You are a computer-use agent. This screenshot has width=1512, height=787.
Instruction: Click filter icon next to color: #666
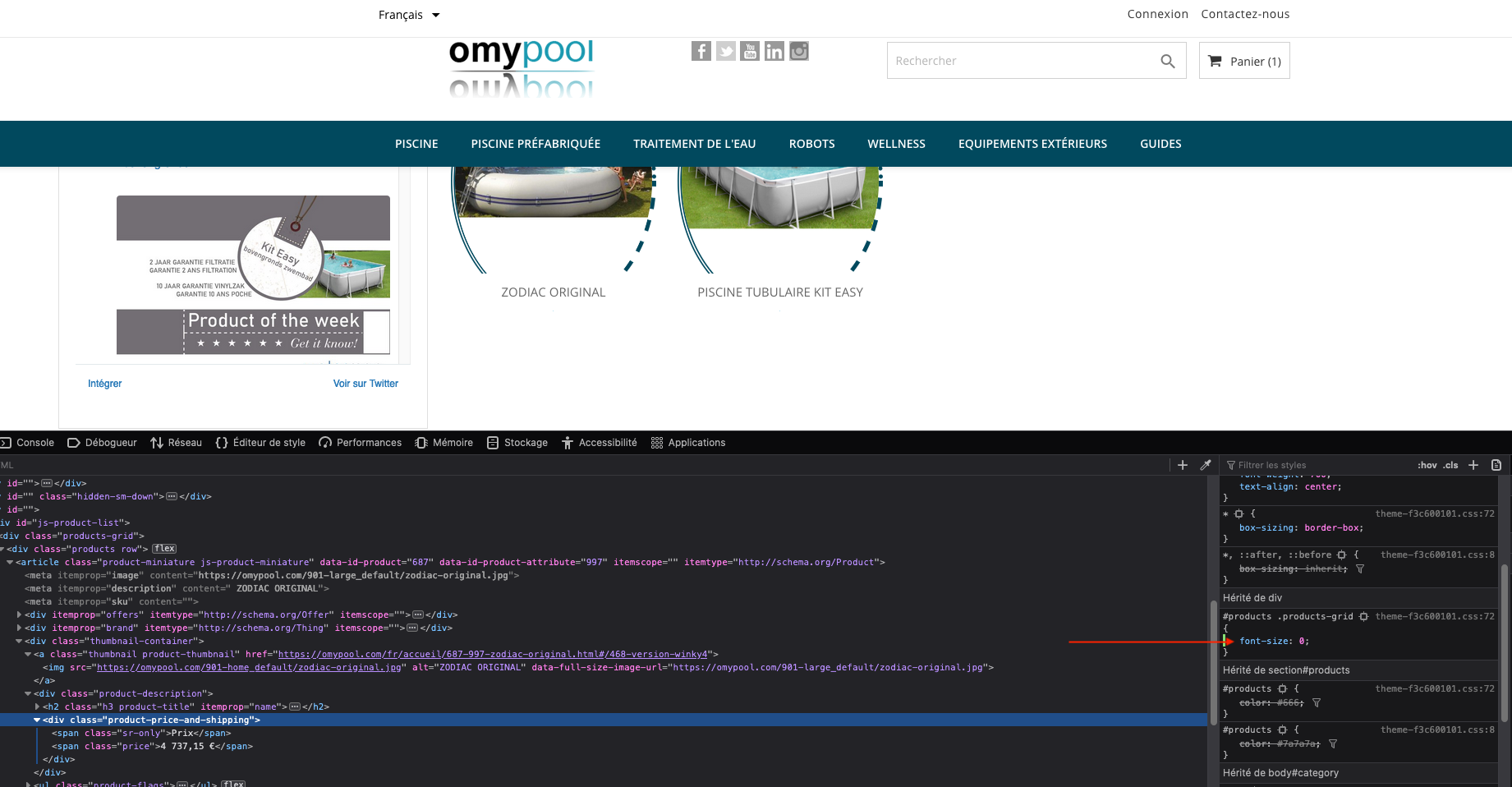pos(1317,702)
